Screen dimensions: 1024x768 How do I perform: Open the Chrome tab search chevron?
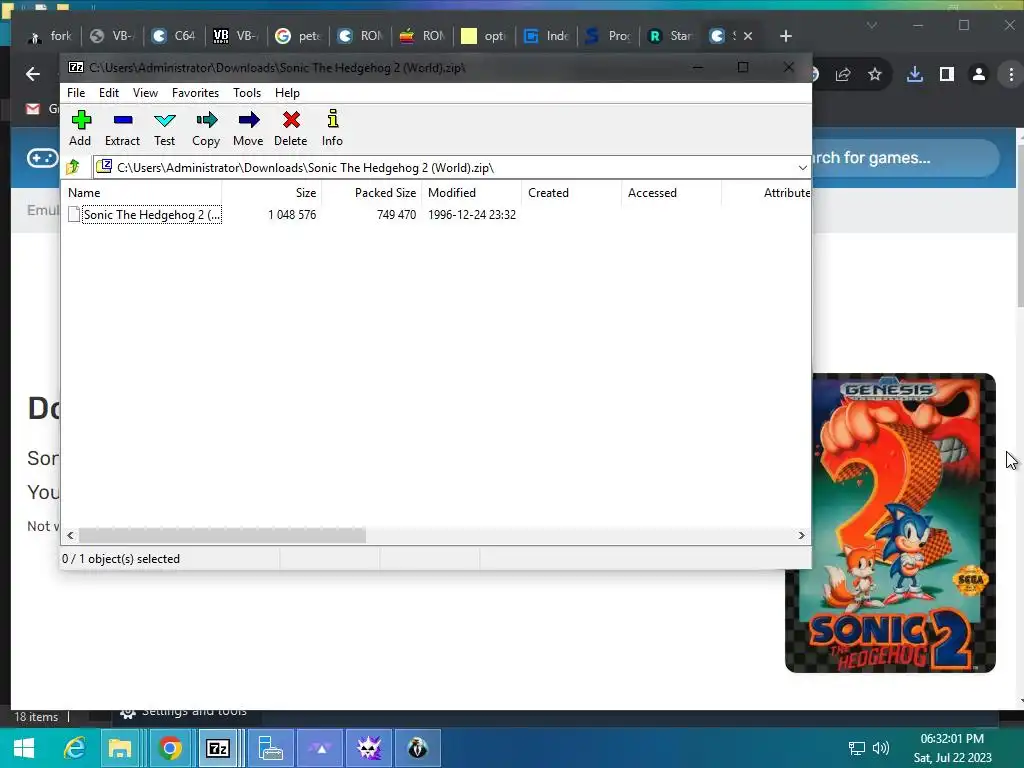click(x=872, y=25)
